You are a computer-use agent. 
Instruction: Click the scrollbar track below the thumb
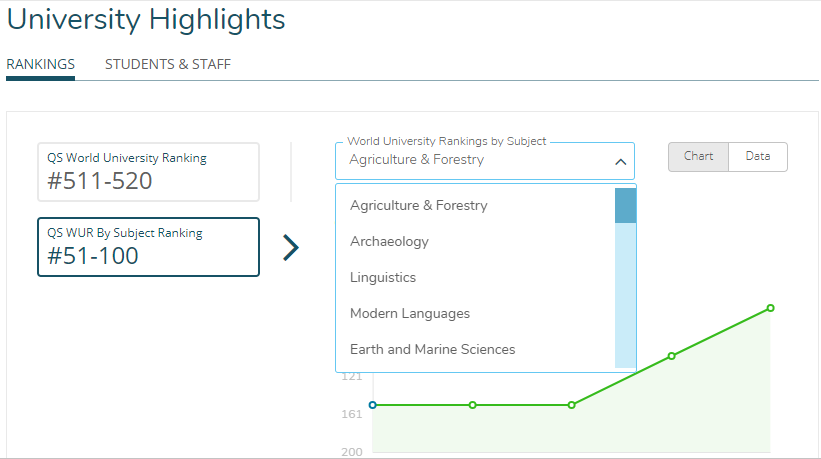(x=625, y=300)
